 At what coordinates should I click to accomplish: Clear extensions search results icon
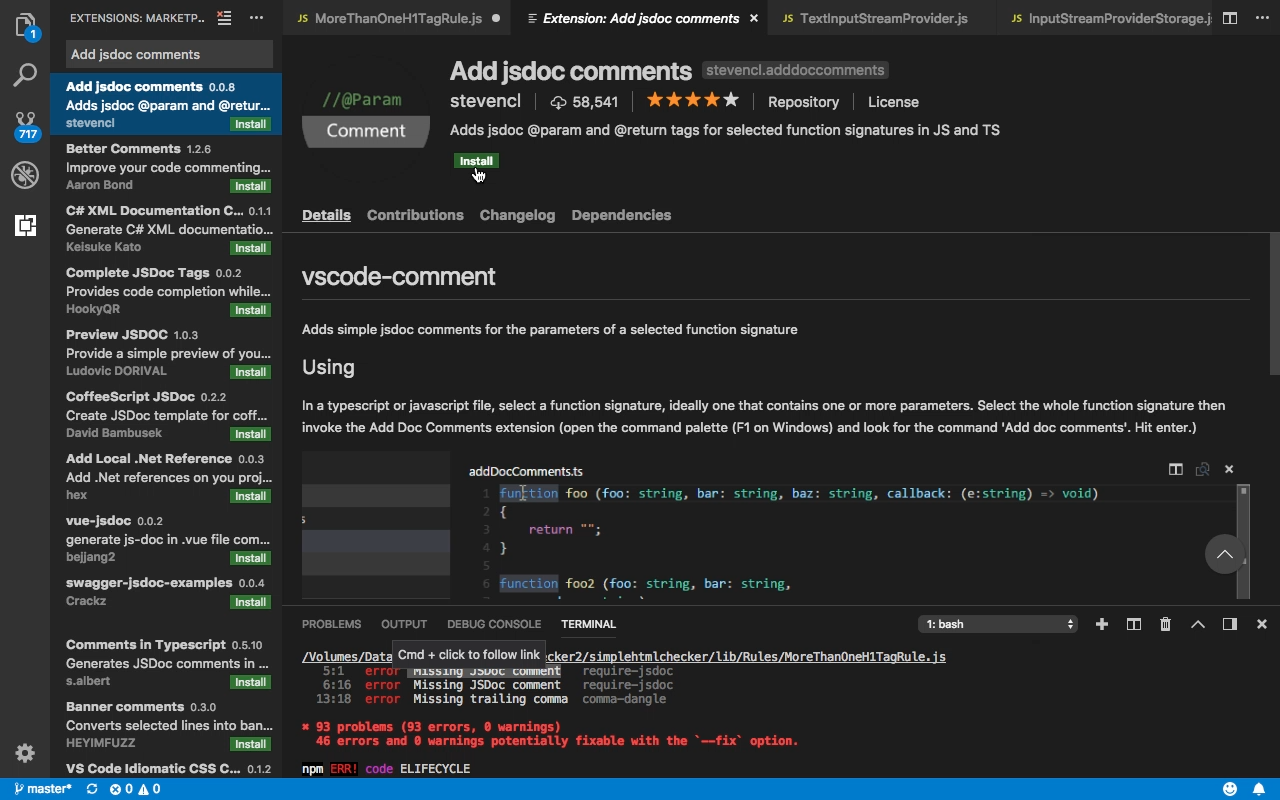pyautogui.click(x=225, y=18)
